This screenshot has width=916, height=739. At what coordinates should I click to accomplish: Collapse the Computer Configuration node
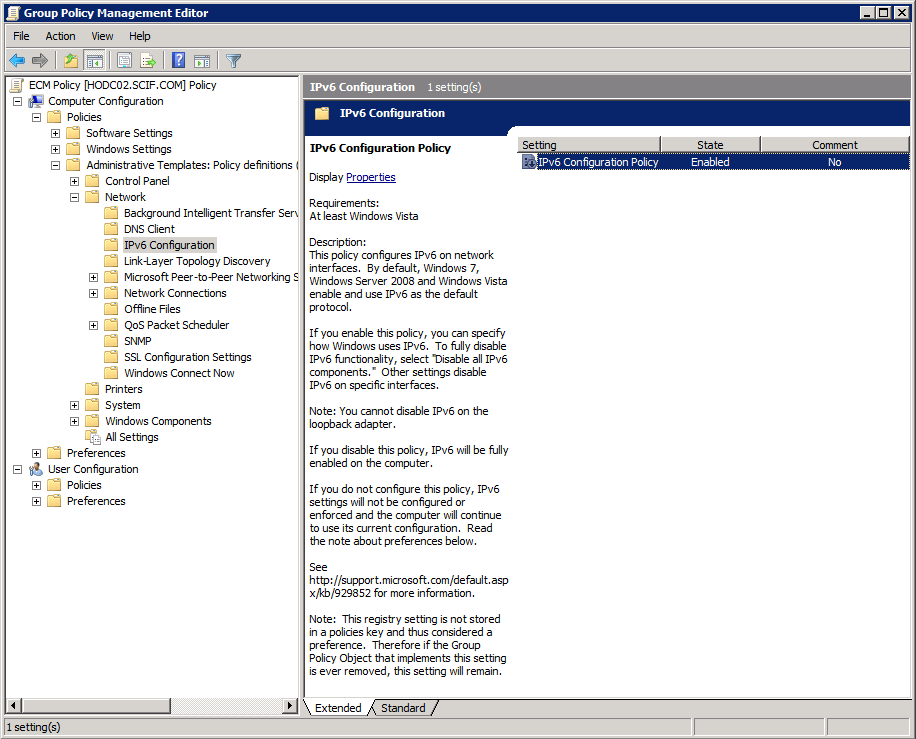[x=17, y=100]
